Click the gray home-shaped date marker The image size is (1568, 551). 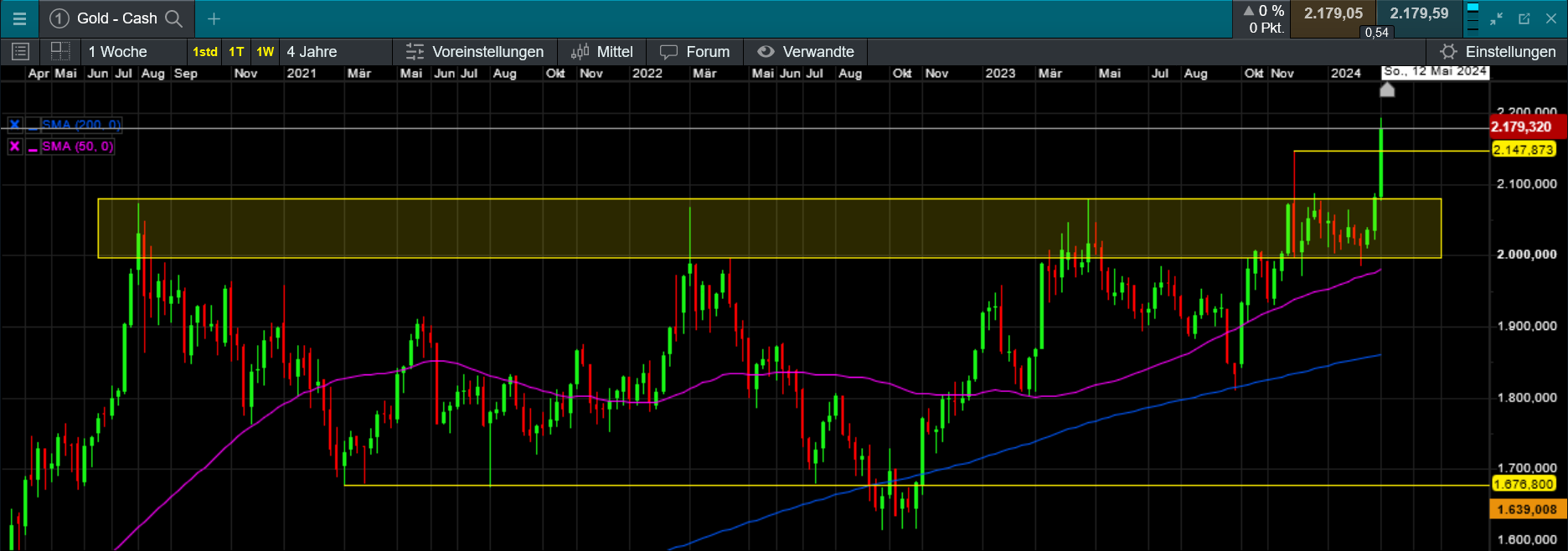[1387, 89]
